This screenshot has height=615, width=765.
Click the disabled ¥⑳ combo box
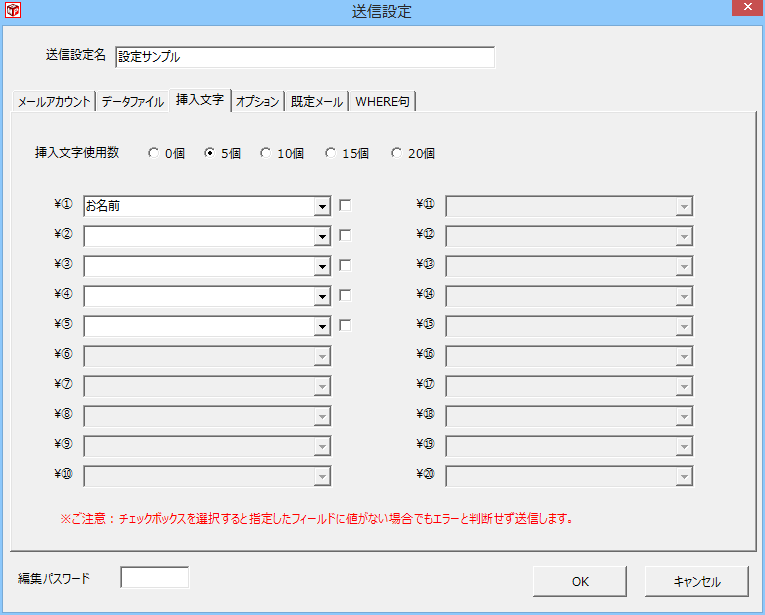coord(569,476)
